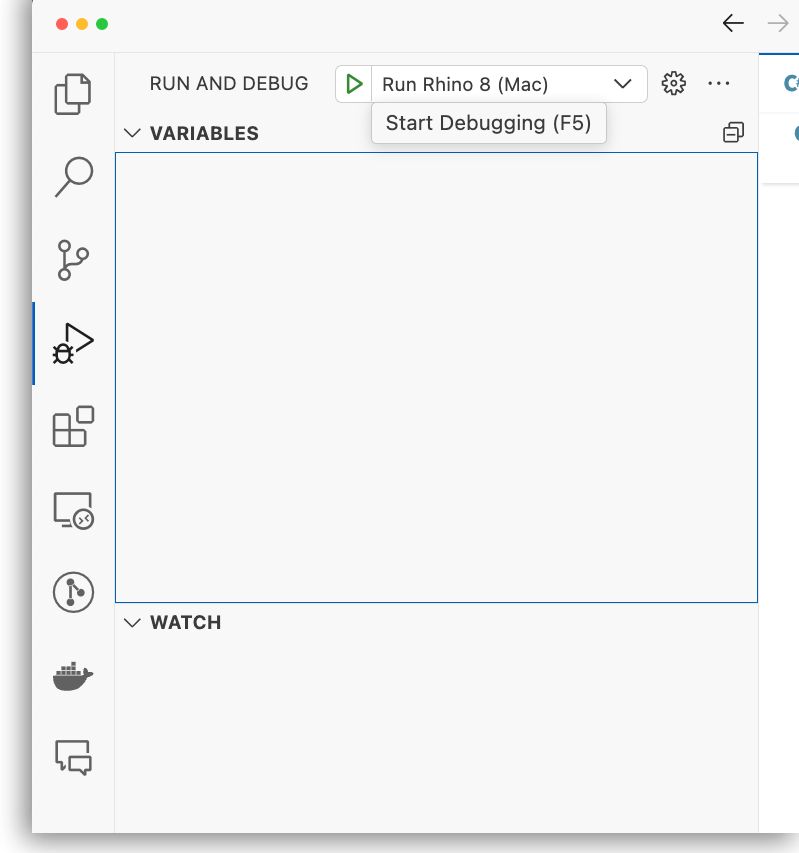
Task: Open the Search view in activity bar
Action: 73,177
